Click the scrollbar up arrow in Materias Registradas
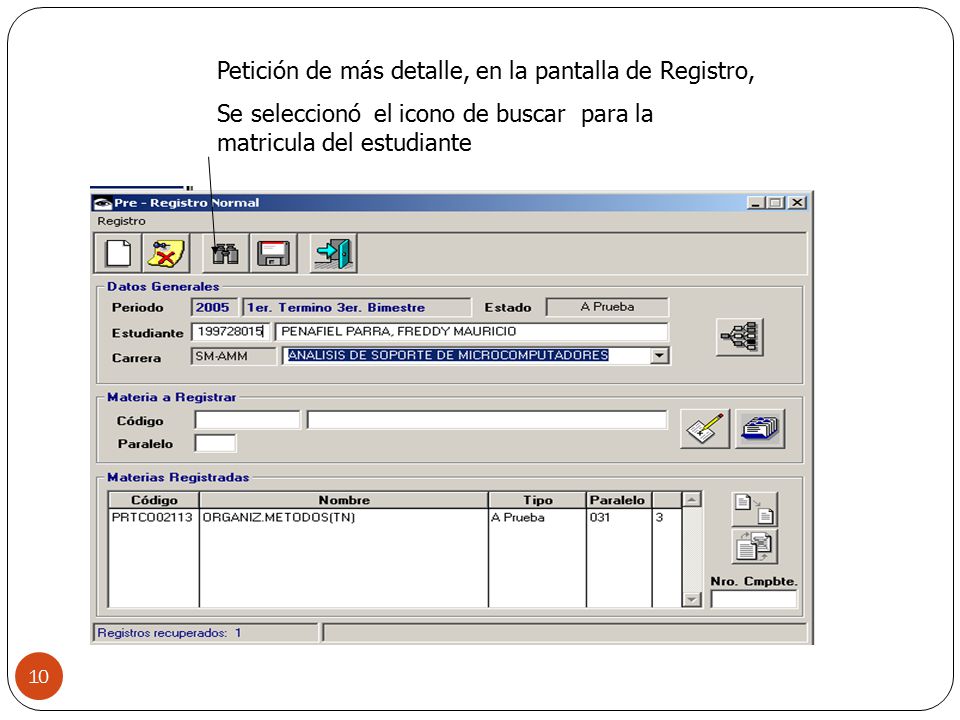This screenshot has width=960, height=720. (691, 500)
